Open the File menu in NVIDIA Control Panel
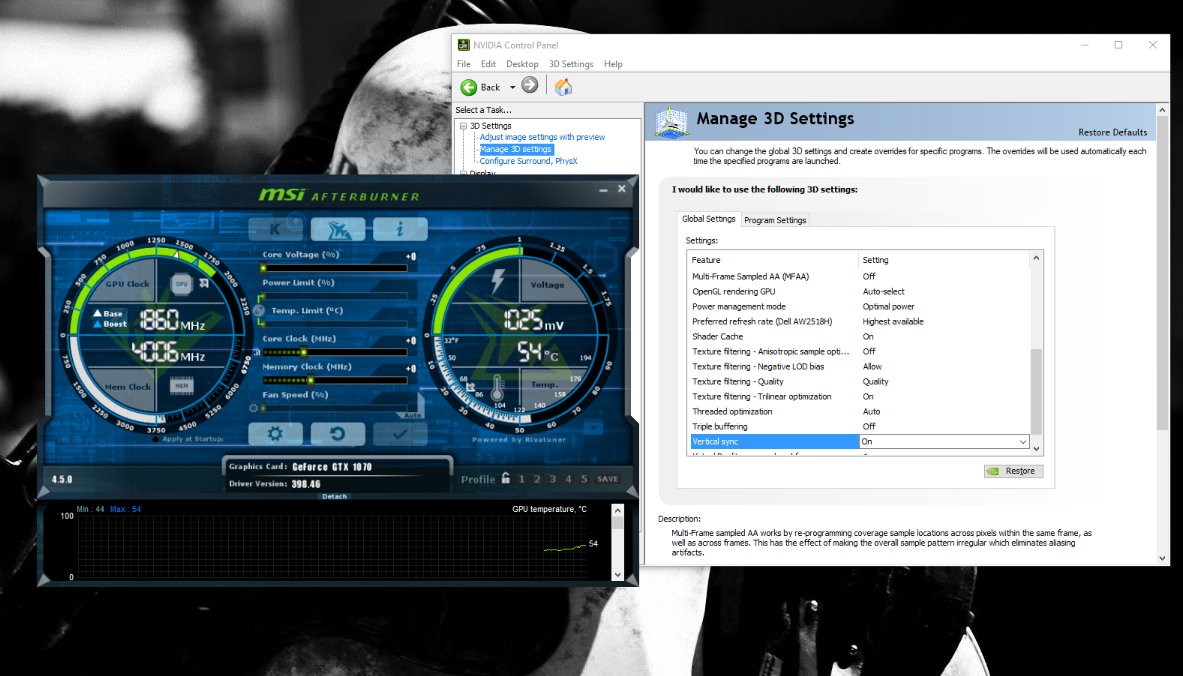 point(463,64)
